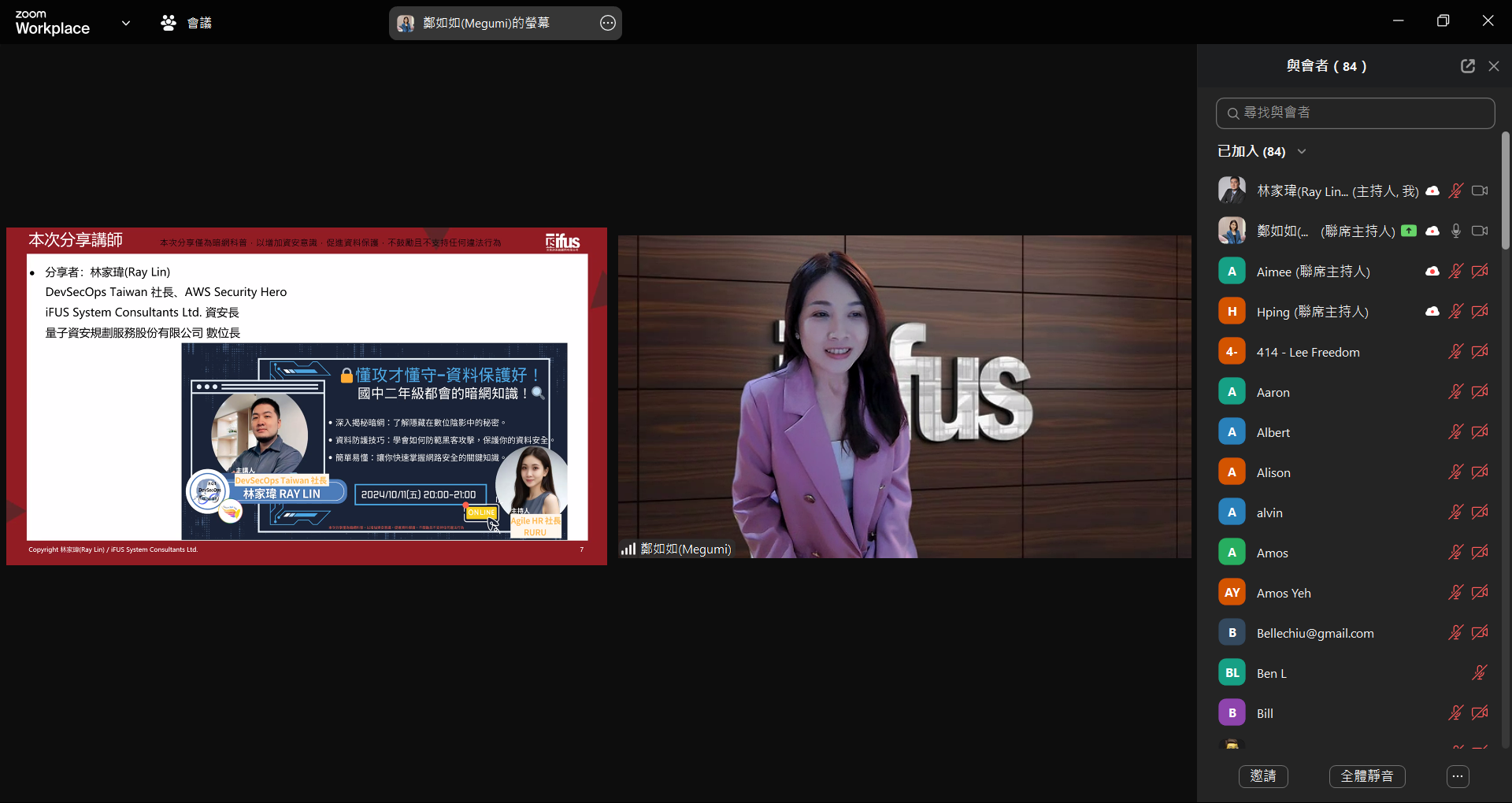
Task: Select the 鄭如如(Megumi)的螢幕 shared screen tab
Action: 486,23
